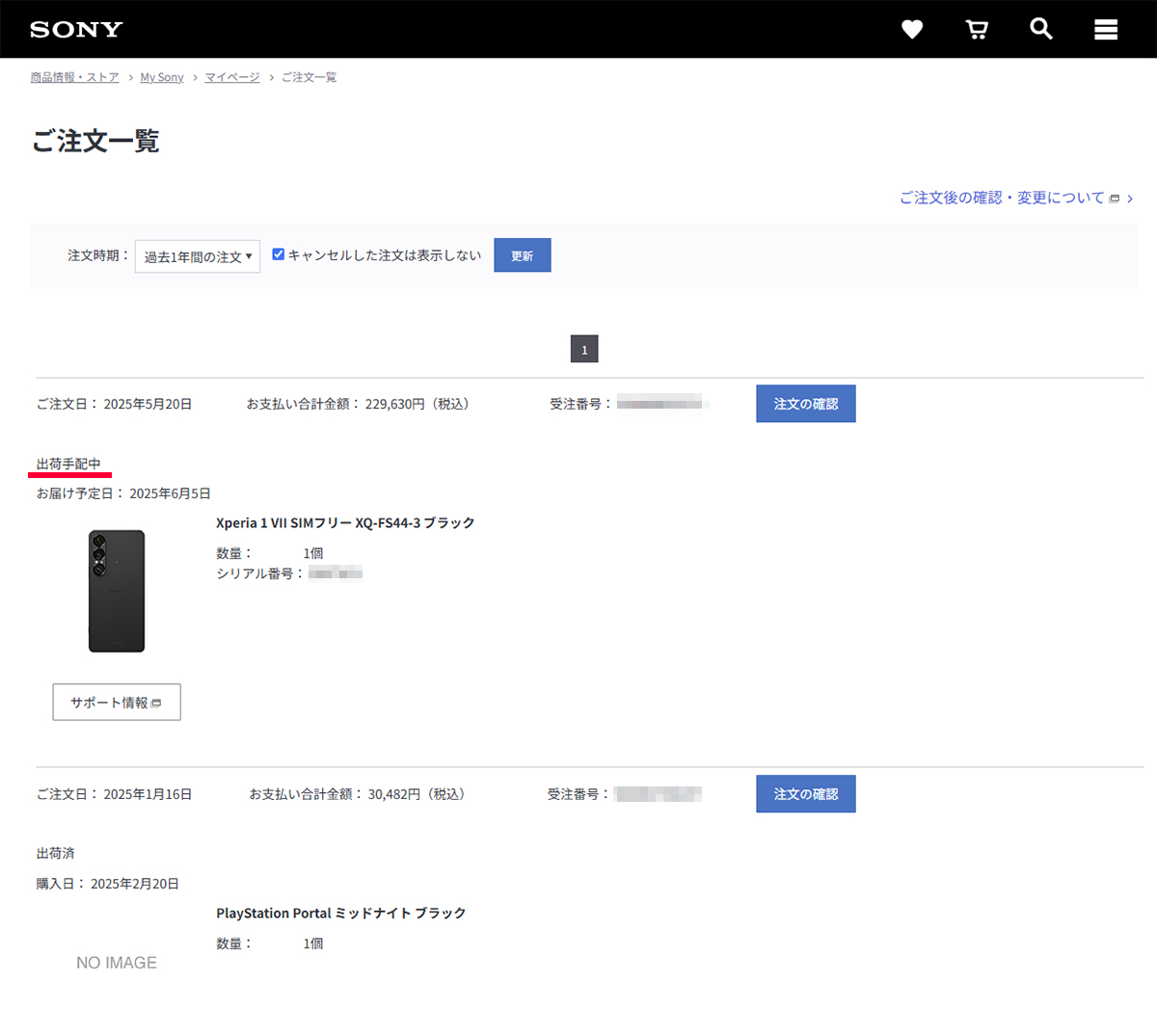
Task: Click 購入日 2025年2月20日 text
Action: 108,884
